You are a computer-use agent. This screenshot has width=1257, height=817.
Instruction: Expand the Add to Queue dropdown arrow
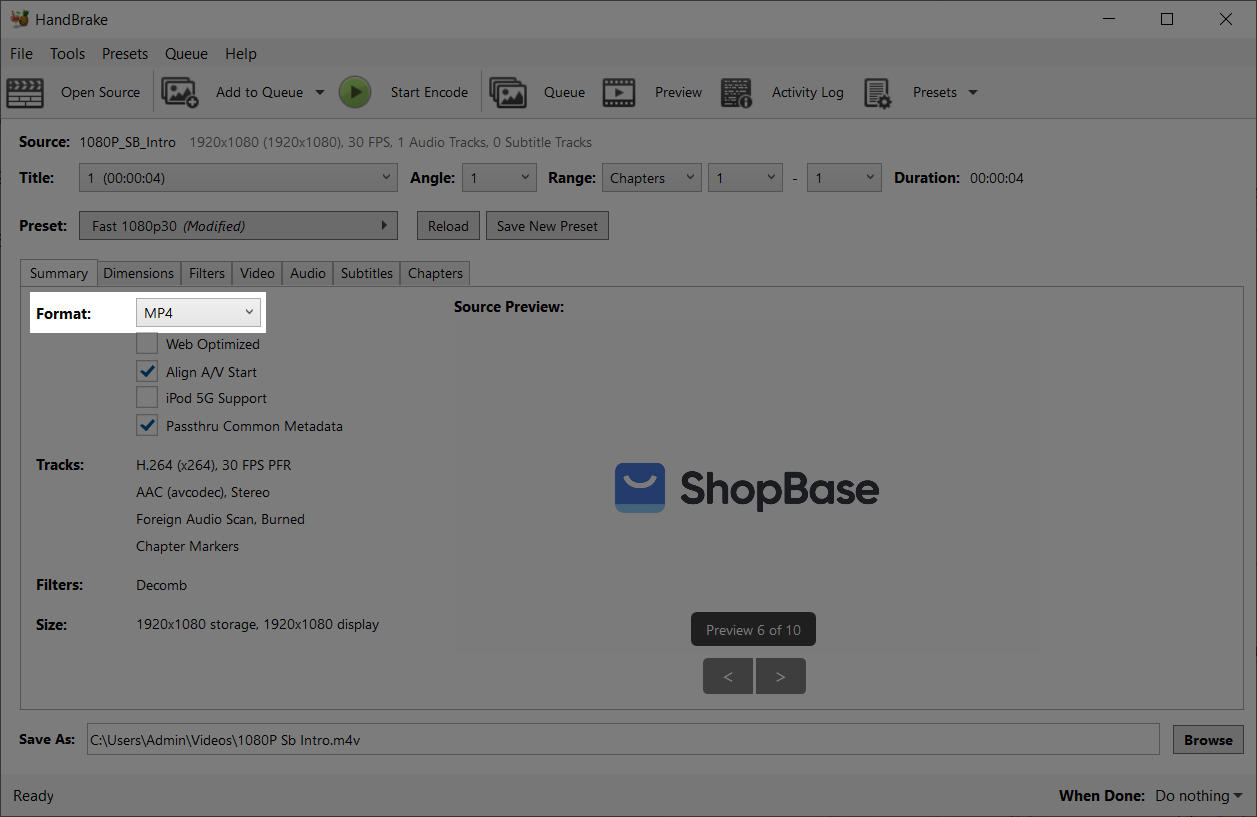pos(320,92)
